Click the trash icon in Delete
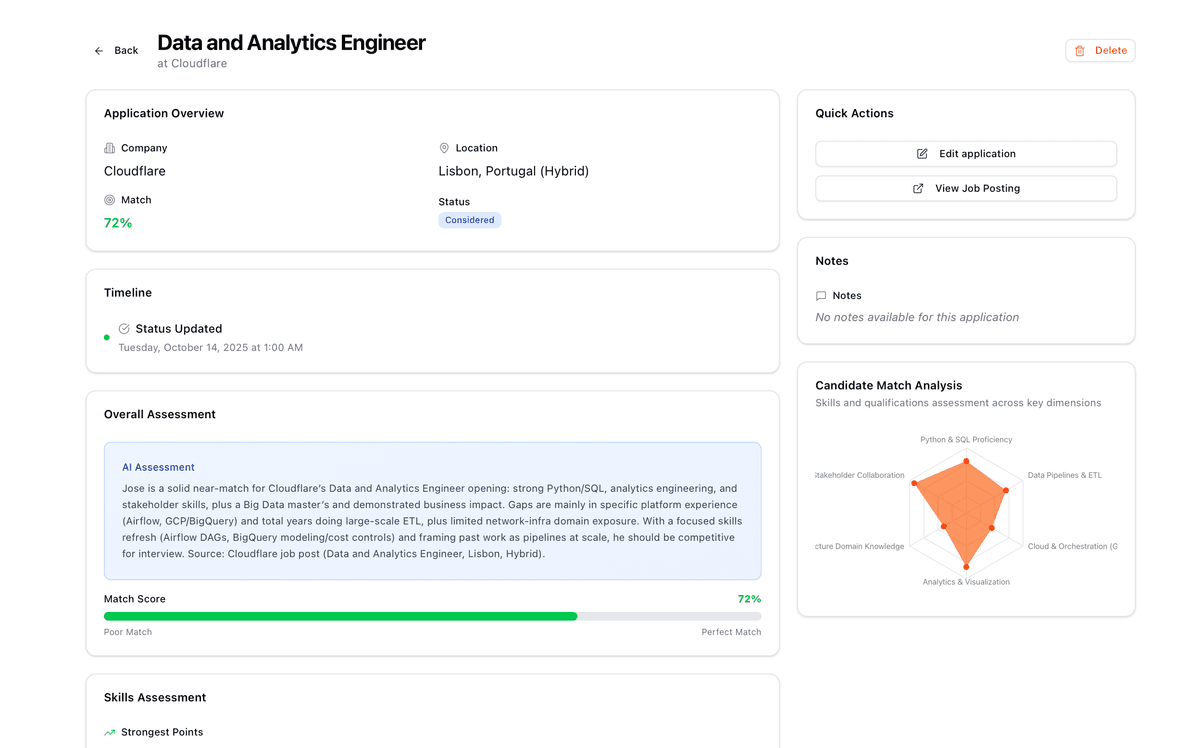Viewport: 1200px width, 748px height. [1080, 51]
